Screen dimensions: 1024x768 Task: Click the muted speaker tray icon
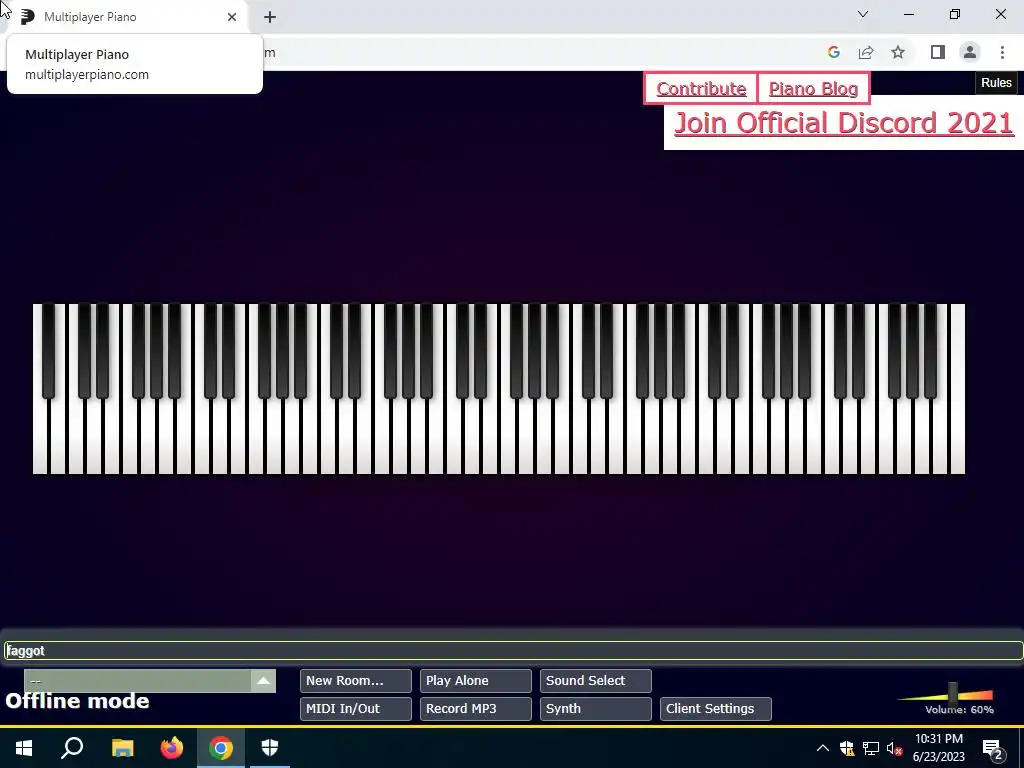point(894,748)
